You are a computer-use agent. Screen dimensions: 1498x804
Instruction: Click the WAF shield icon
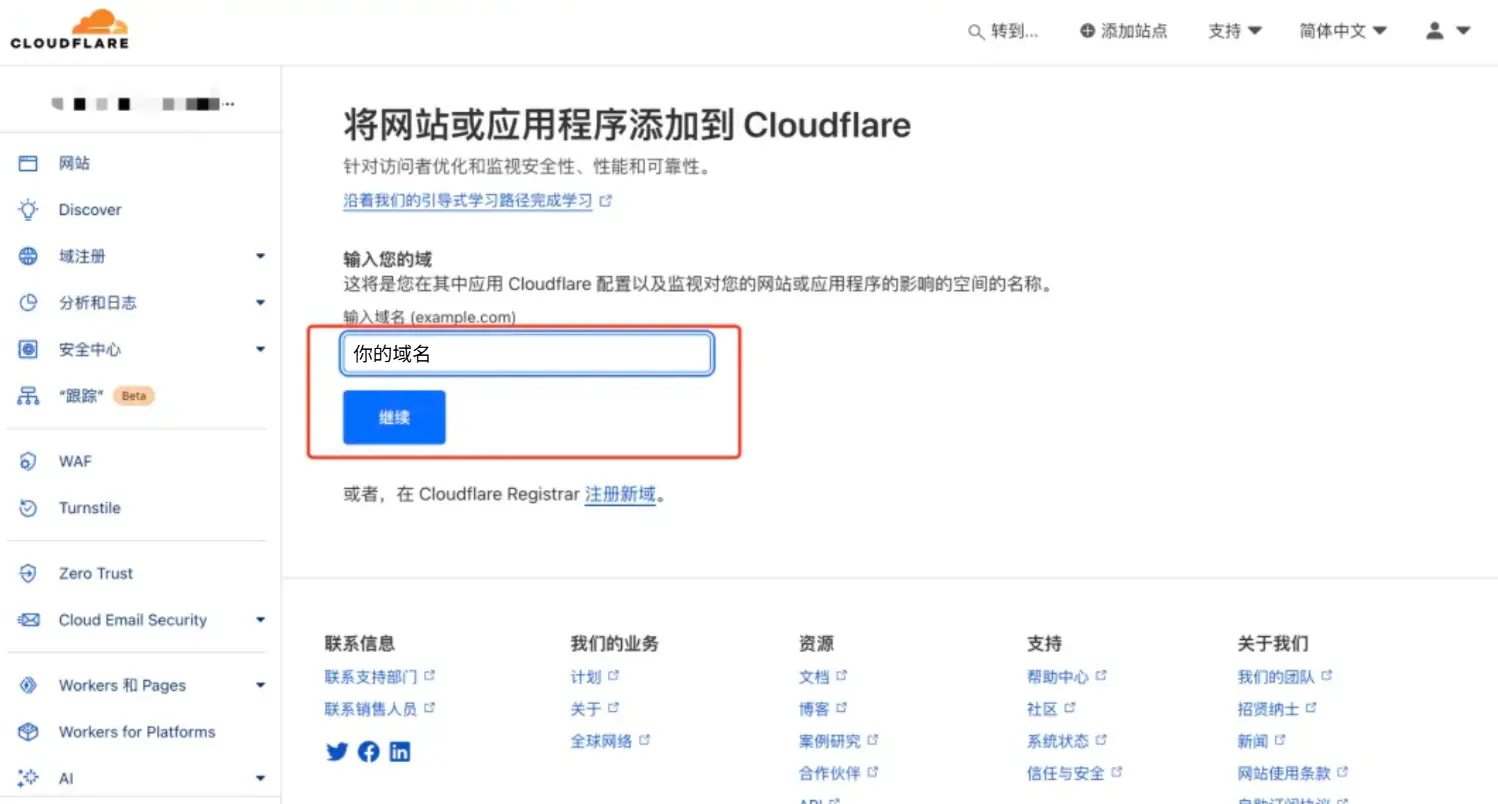pos(28,461)
